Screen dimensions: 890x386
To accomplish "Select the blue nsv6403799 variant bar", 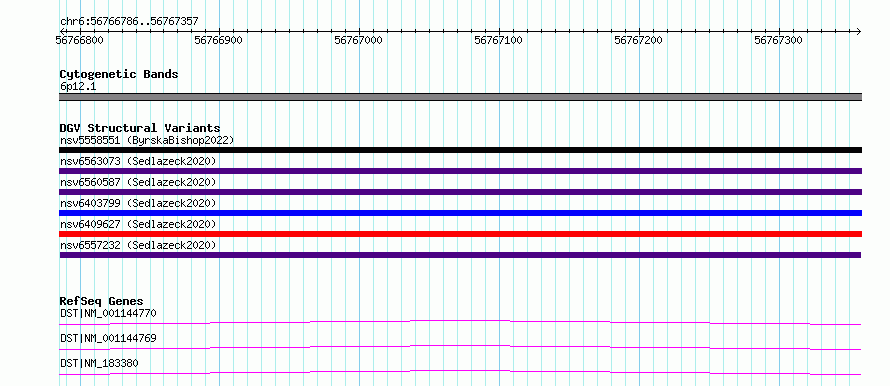I will [460, 213].
